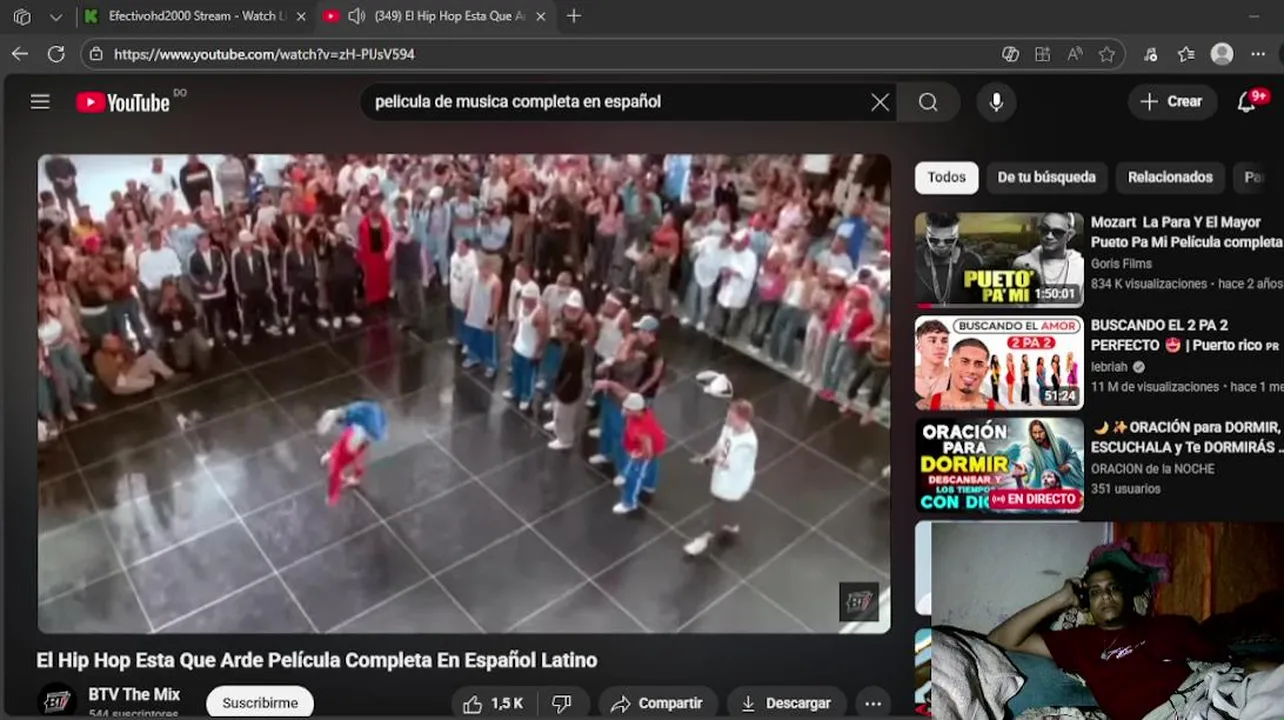Close the Efectivohd2000 Stream tab
Image resolution: width=1284 pixels, height=720 pixels.
[x=301, y=16]
